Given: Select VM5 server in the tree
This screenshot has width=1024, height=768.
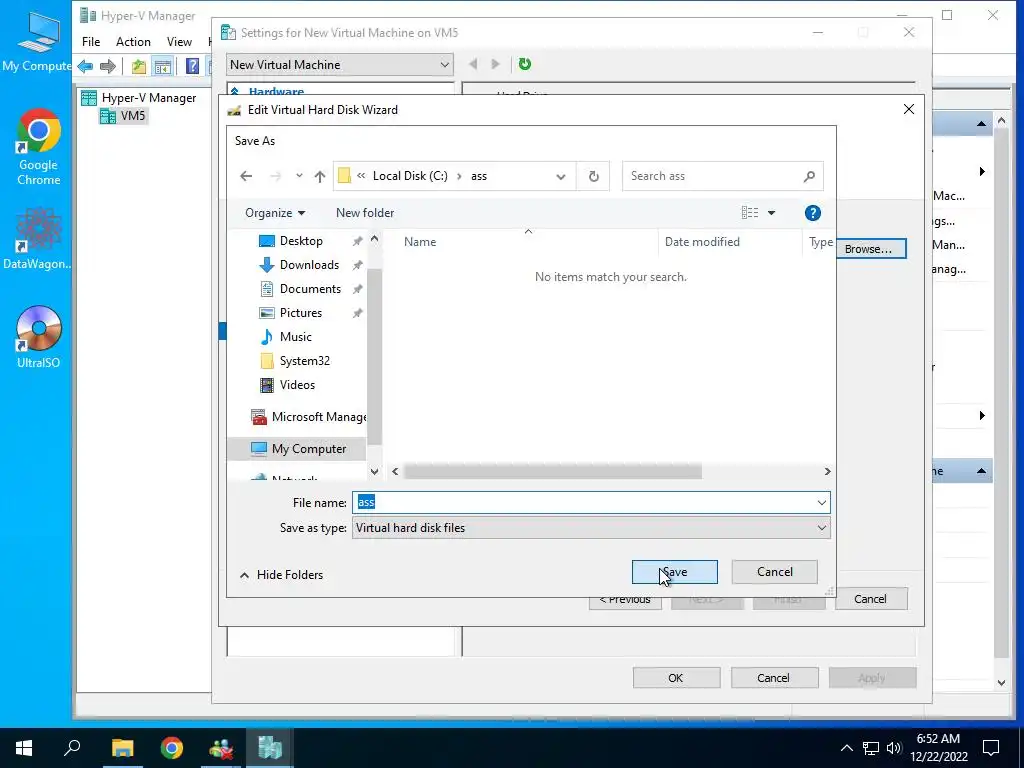Looking at the screenshot, I should coord(124,116).
